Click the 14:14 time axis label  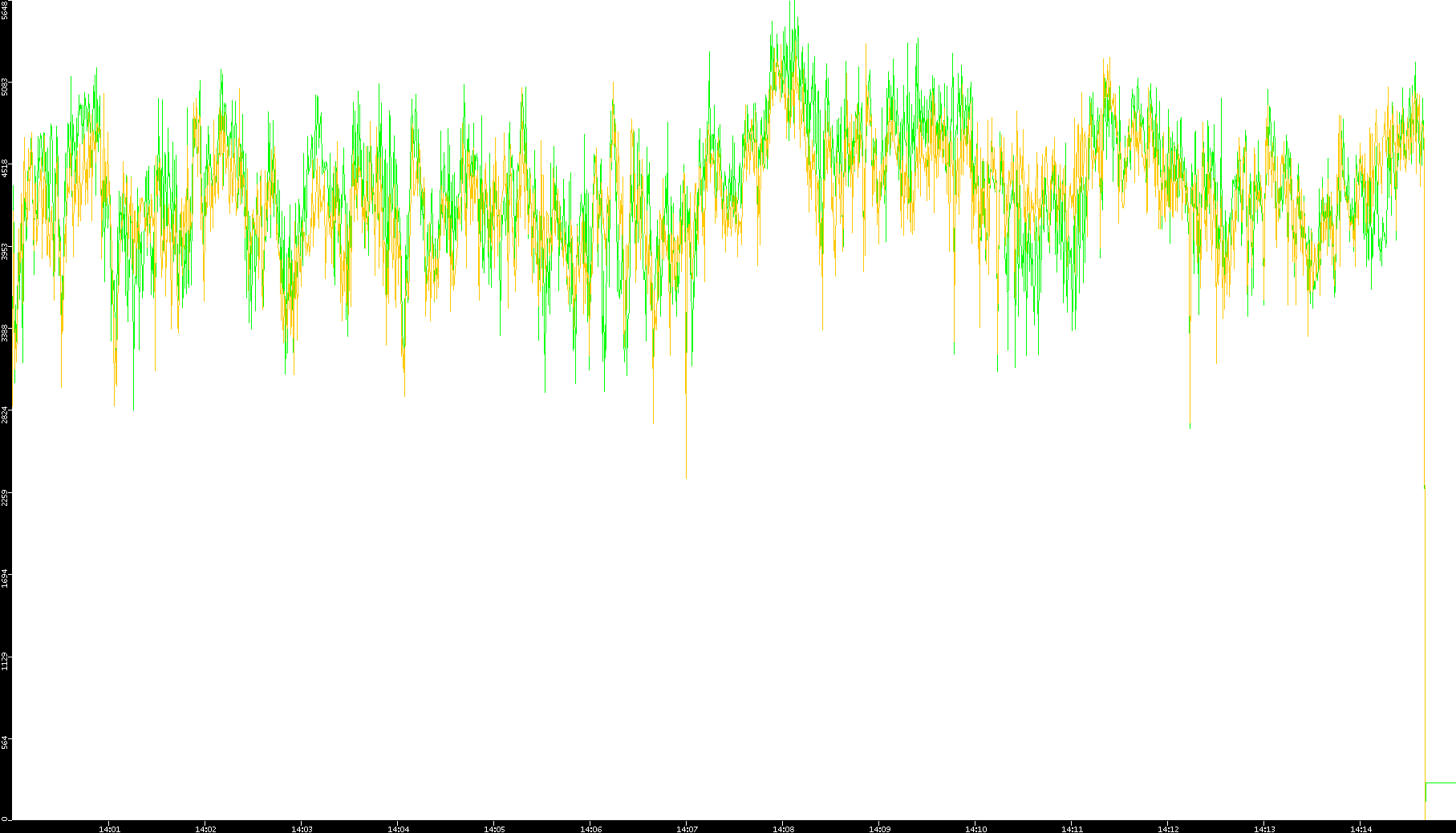[x=1361, y=828]
